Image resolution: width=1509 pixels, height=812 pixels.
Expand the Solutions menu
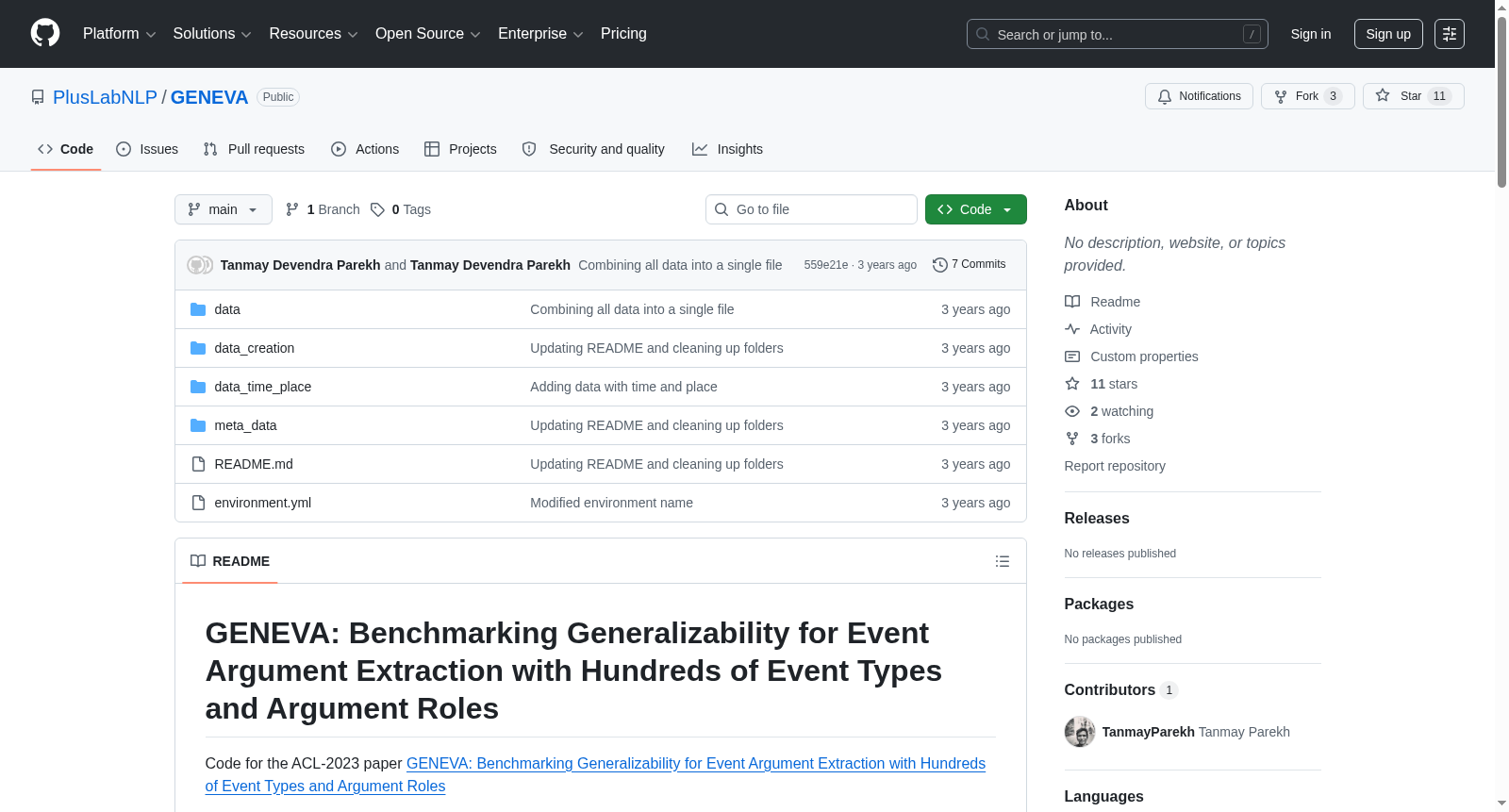[212, 34]
